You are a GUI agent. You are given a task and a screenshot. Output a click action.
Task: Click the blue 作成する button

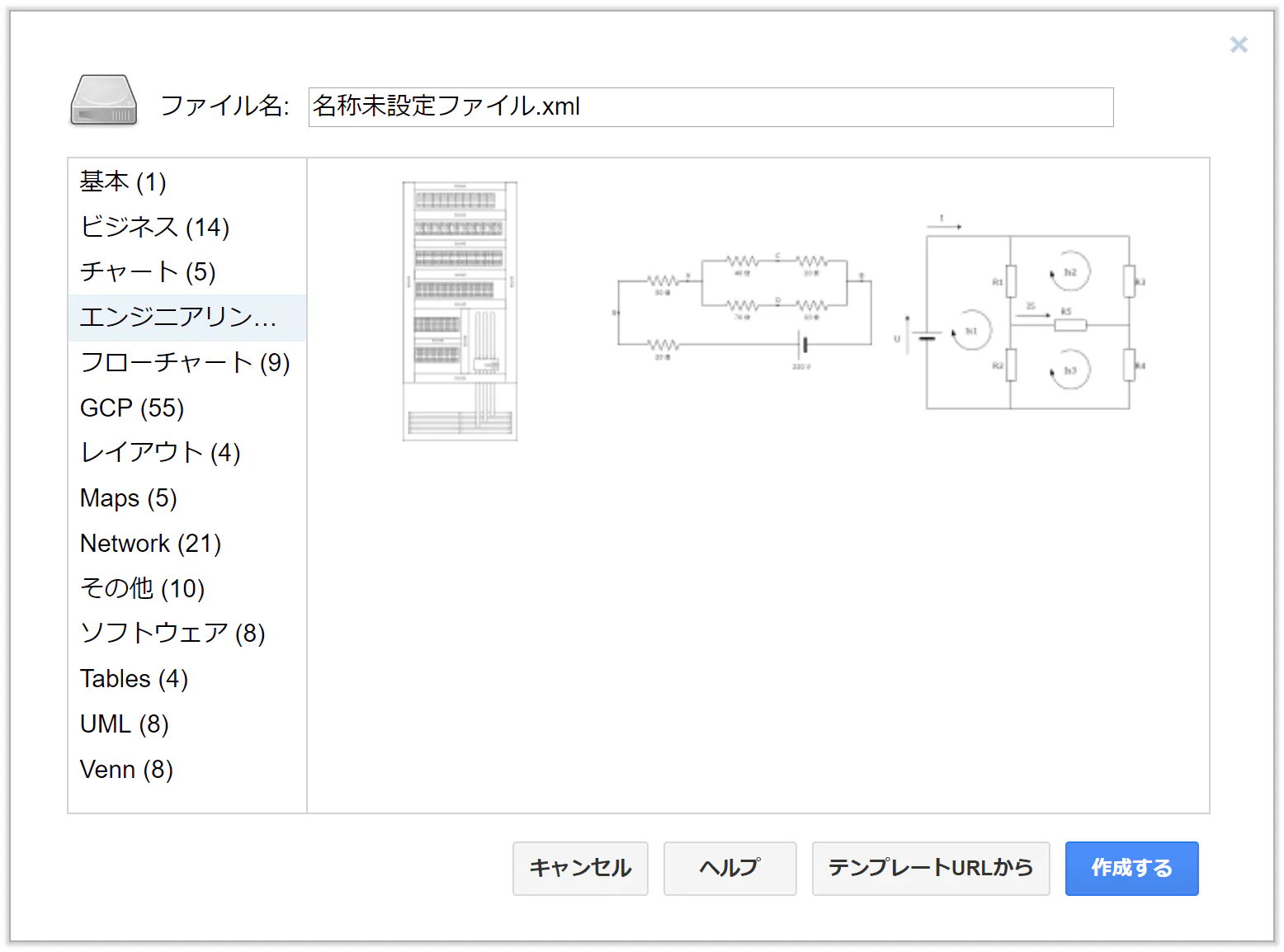click(x=1131, y=868)
